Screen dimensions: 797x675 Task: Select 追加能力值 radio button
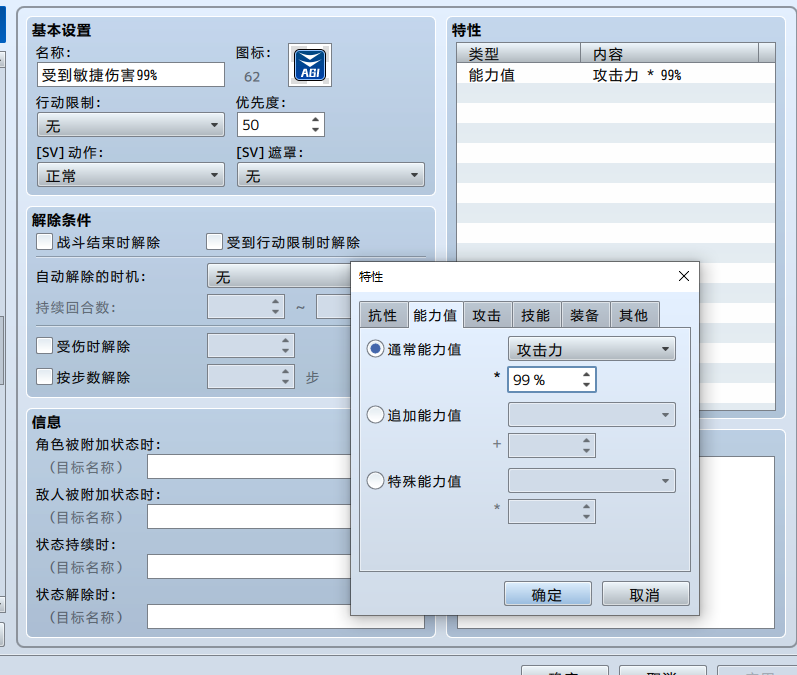click(375, 415)
